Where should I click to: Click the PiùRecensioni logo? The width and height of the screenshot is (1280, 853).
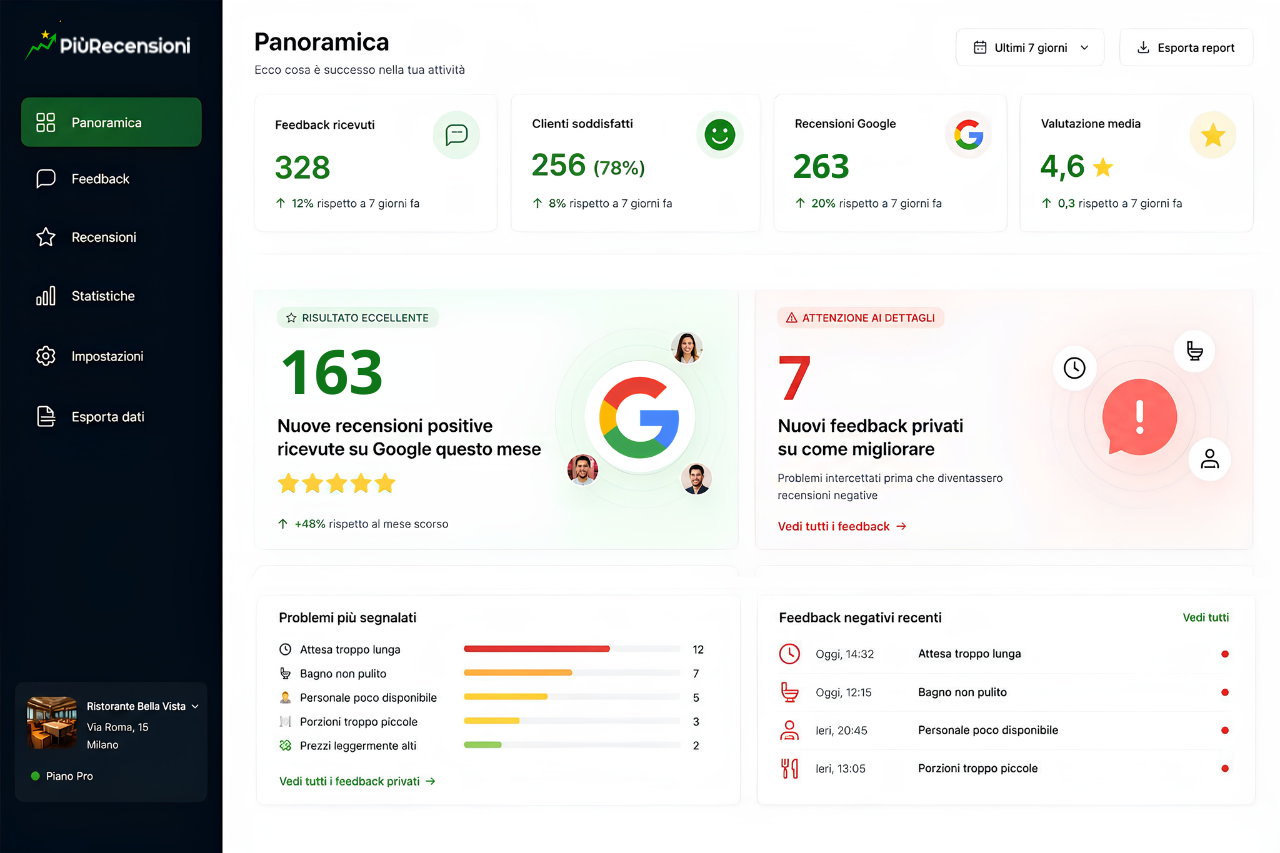pyautogui.click(x=108, y=44)
